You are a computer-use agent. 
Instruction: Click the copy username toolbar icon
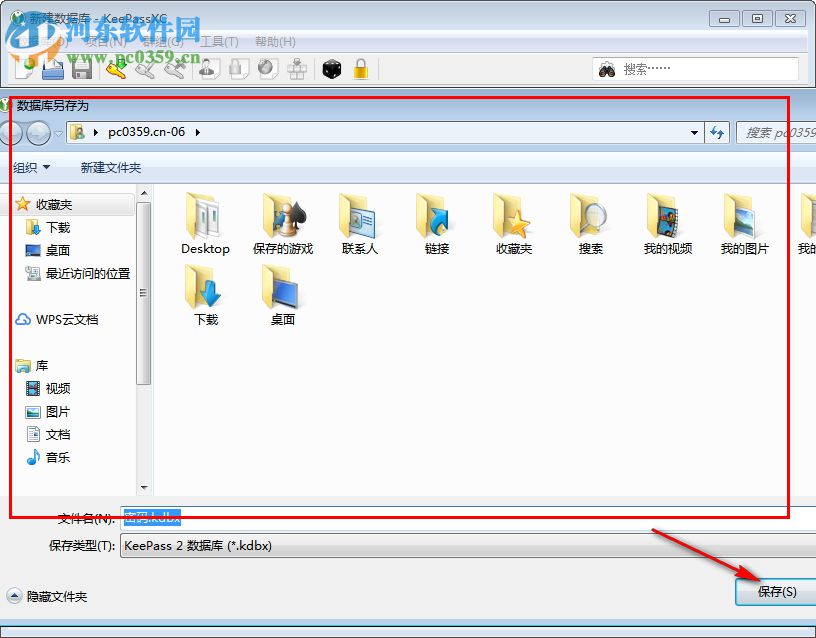209,69
